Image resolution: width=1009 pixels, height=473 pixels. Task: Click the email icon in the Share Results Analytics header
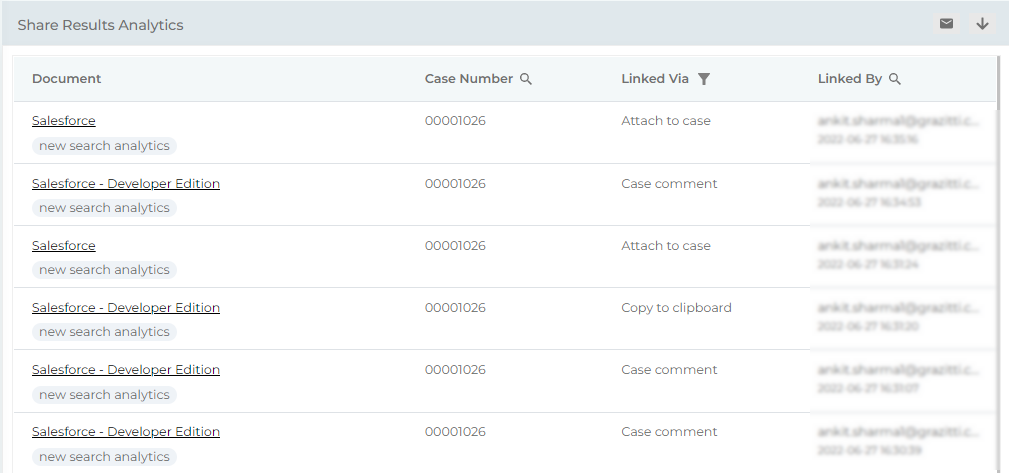point(946,24)
